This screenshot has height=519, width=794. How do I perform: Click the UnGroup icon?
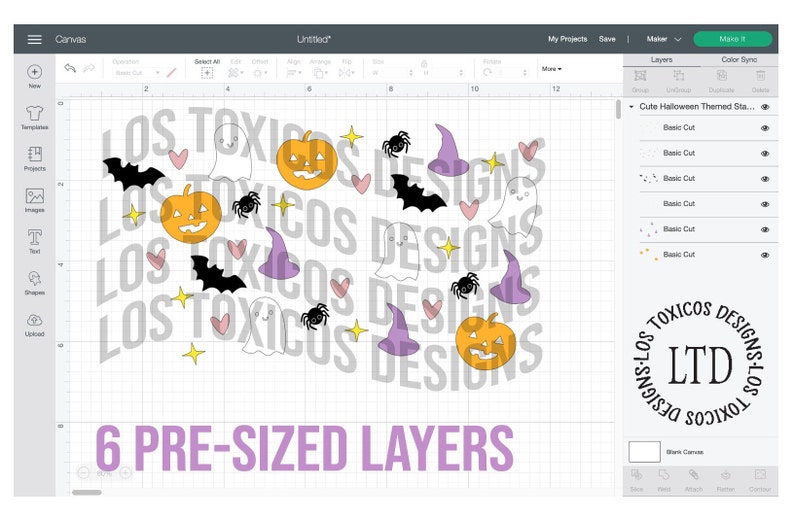pos(679,76)
